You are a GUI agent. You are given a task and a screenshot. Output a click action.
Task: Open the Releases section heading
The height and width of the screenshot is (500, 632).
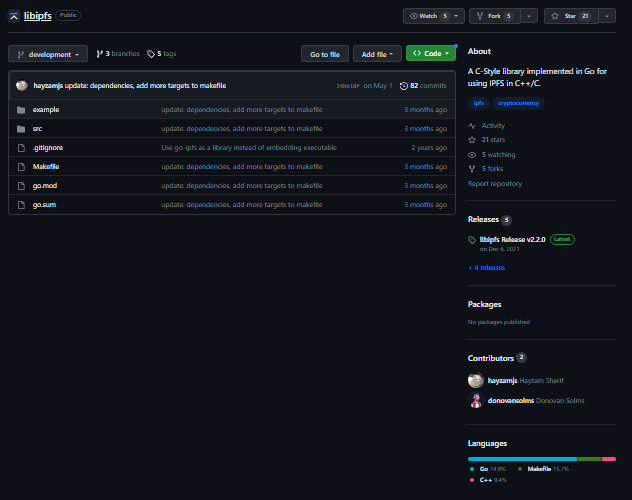click(483, 219)
